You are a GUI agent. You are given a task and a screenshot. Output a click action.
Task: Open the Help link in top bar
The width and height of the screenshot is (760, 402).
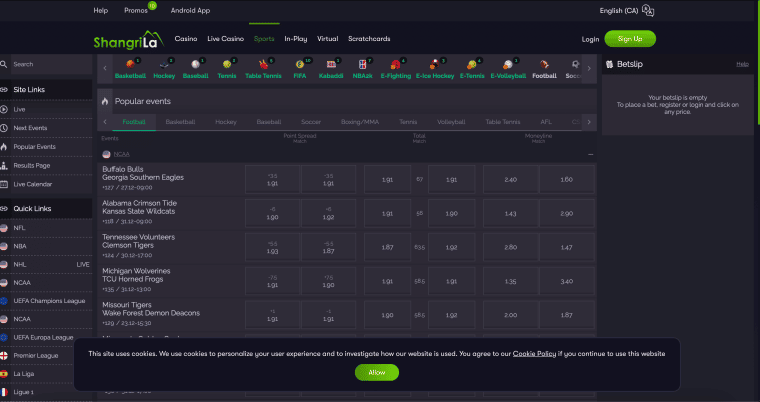101,10
